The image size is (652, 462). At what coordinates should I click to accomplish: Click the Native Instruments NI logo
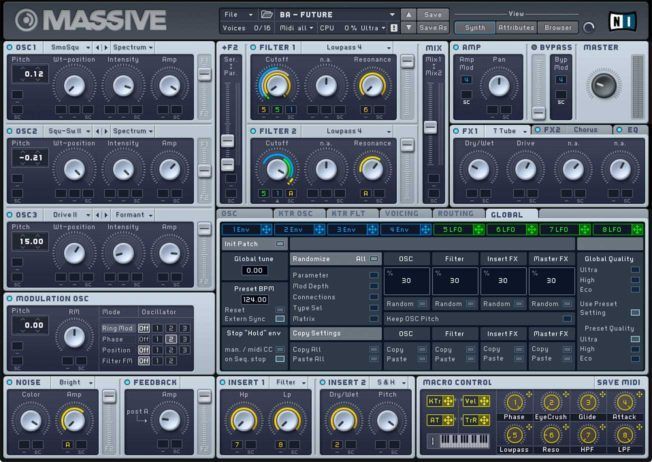click(x=622, y=21)
